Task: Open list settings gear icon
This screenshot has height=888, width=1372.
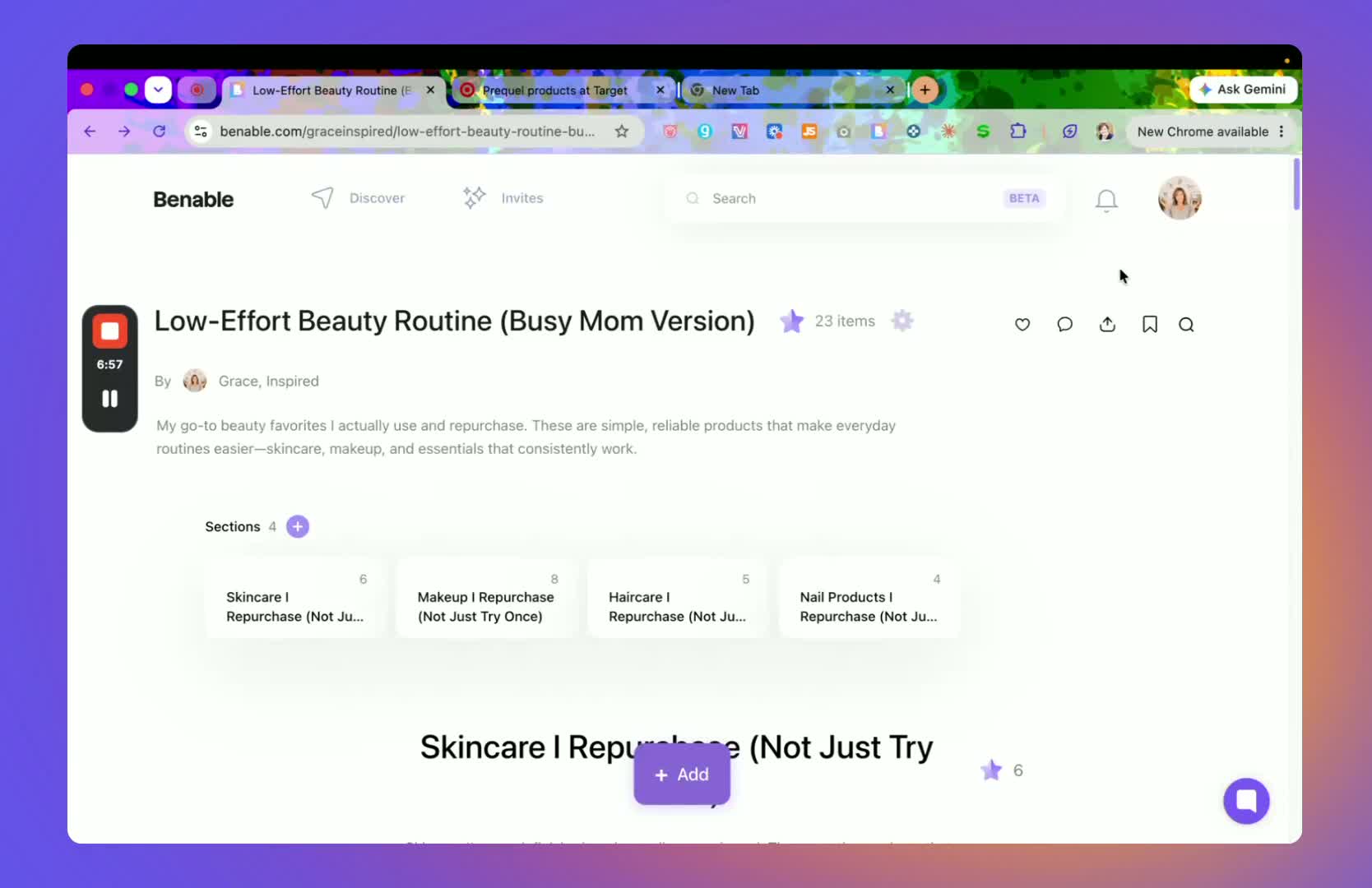Action: (x=902, y=321)
